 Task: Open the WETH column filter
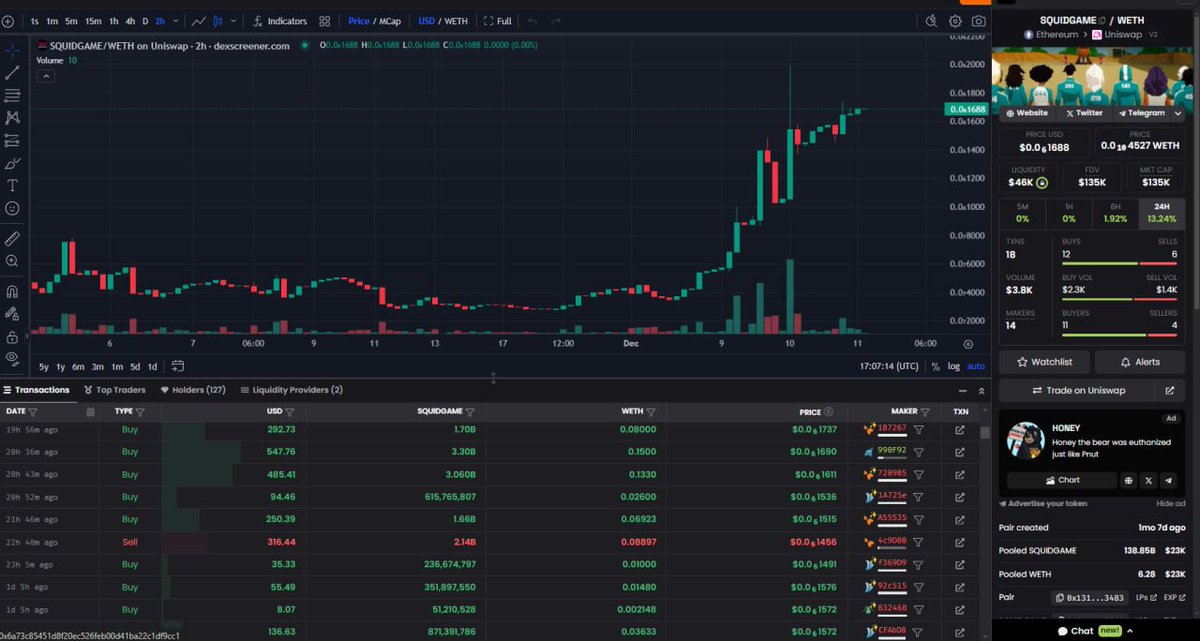[x=651, y=412]
